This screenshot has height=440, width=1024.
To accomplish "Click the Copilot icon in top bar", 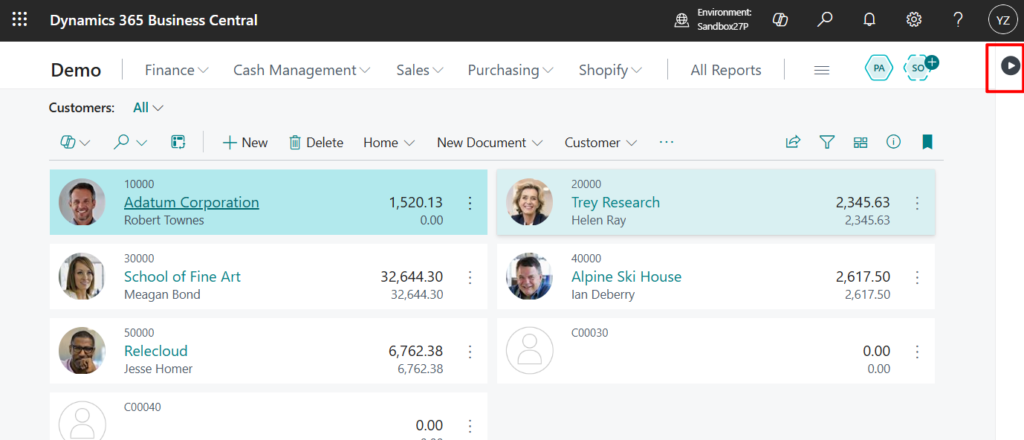I will coord(782,20).
